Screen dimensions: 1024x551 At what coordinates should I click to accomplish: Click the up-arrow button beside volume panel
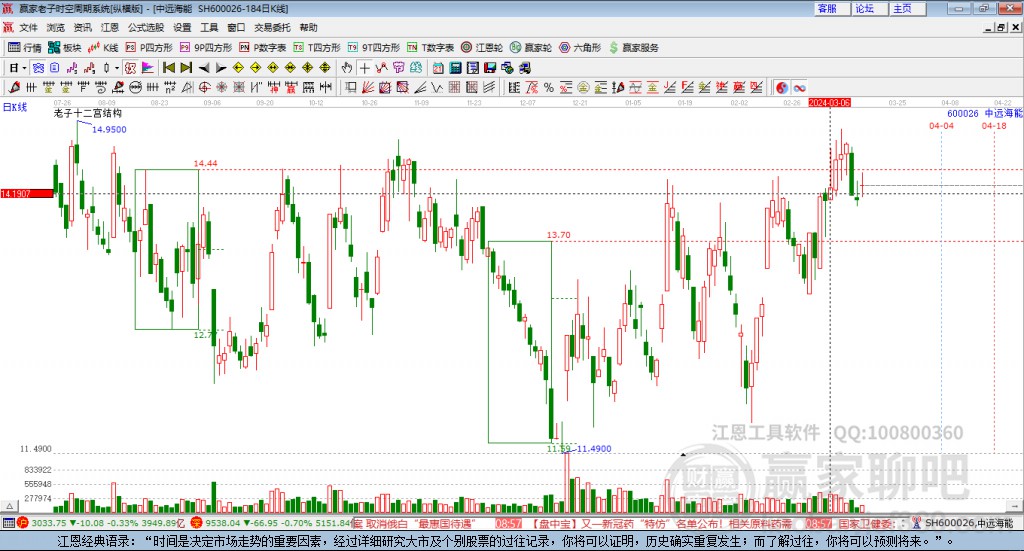pyautogui.click(x=9, y=506)
